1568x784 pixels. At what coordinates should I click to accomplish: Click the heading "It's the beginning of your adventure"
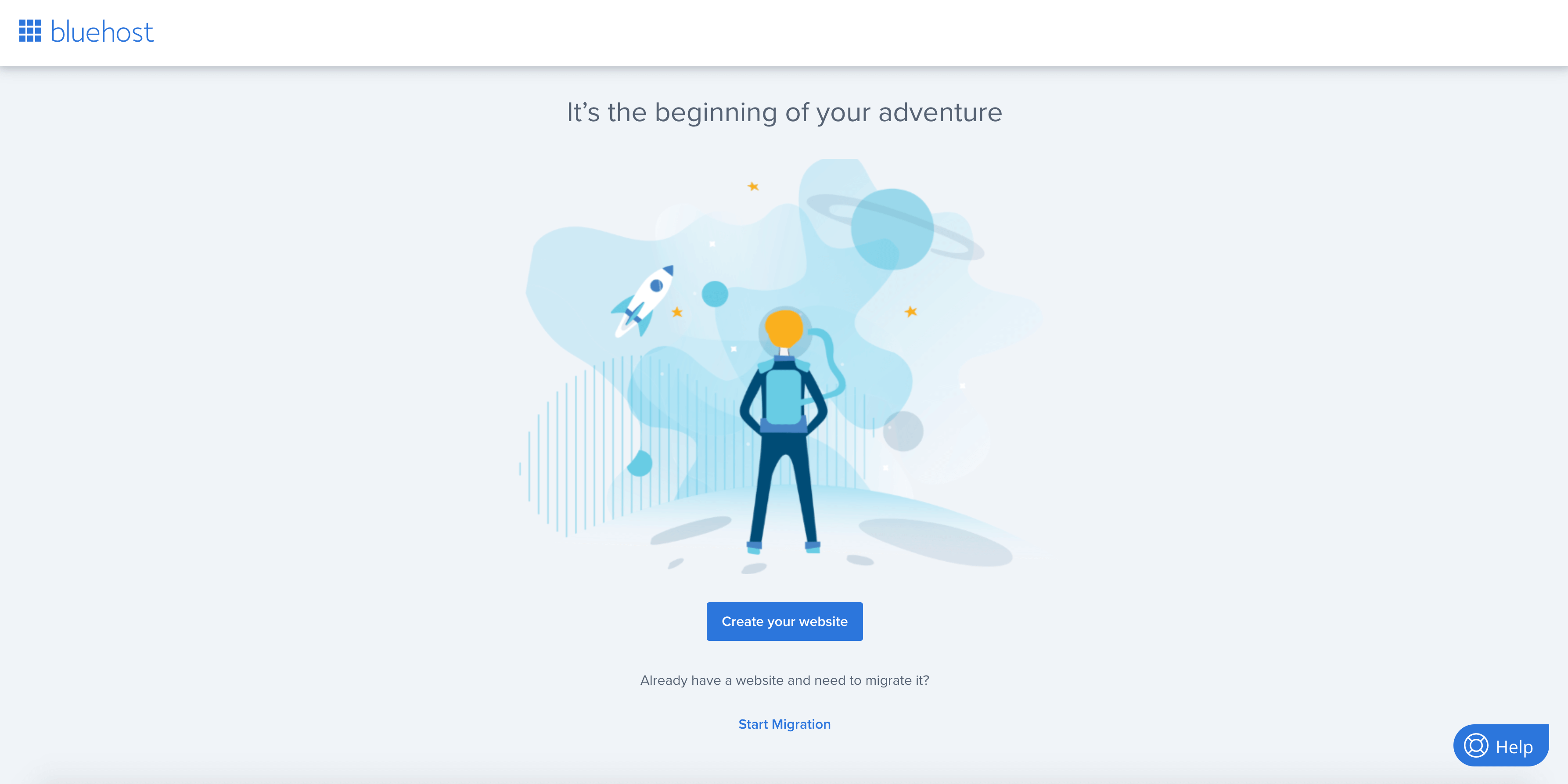[x=784, y=113]
